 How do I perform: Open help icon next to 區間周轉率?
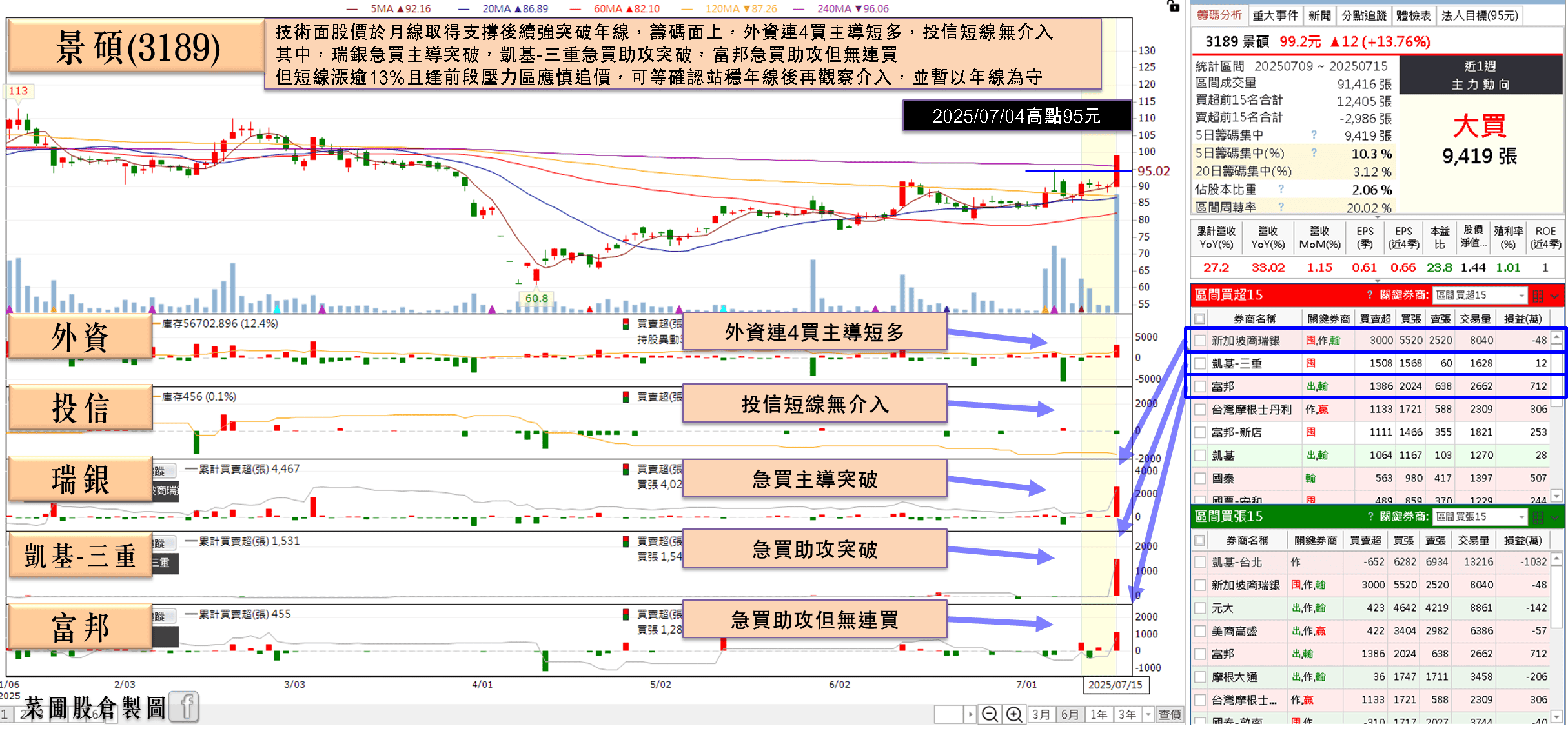pyautogui.click(x=1281, y=207)
